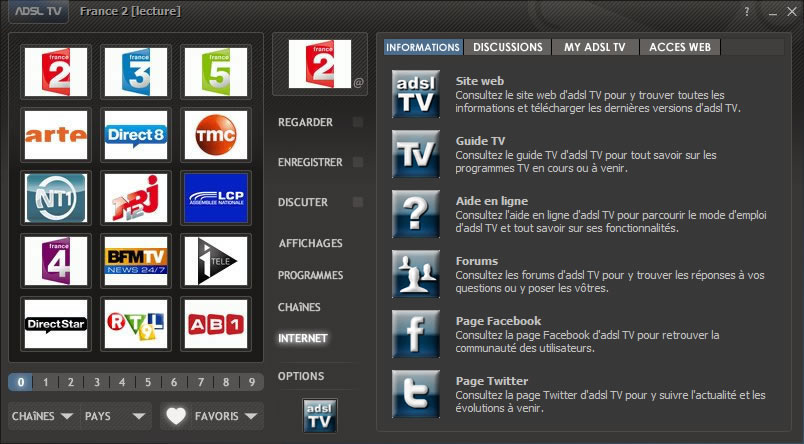Viewport: 804px width, 444px height.
Task: Open the Facebook page icon
Action: pos(416,334)
